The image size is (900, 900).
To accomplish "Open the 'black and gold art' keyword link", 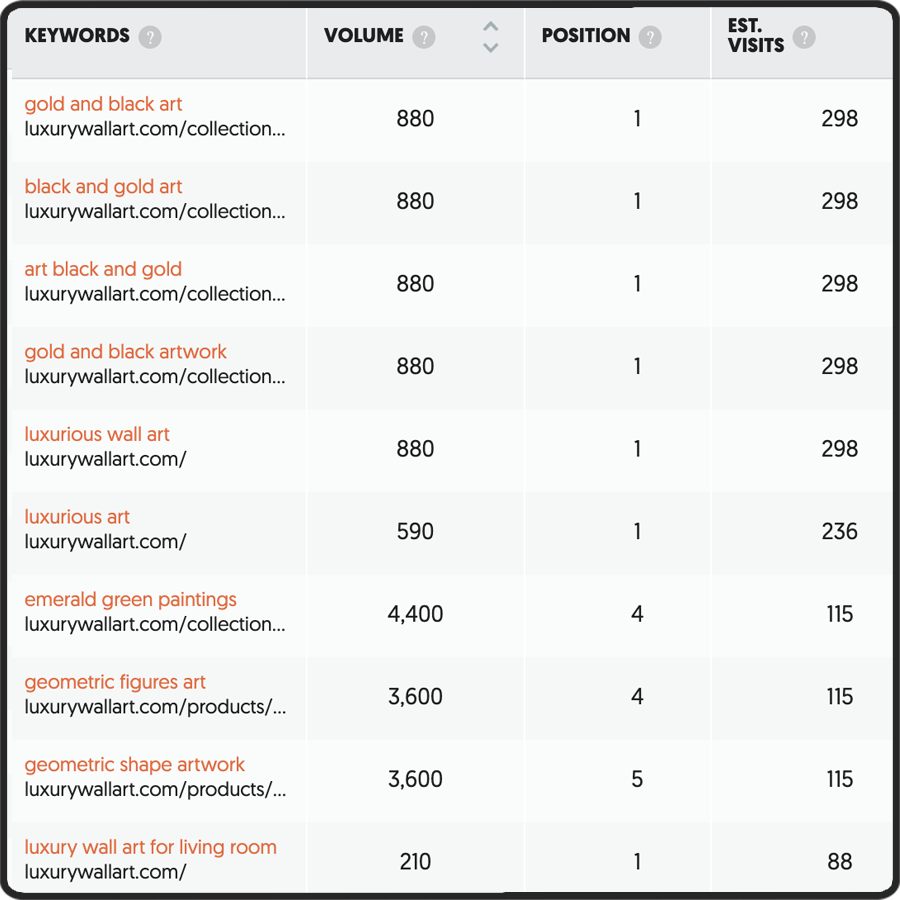I will tap(103, 187).
